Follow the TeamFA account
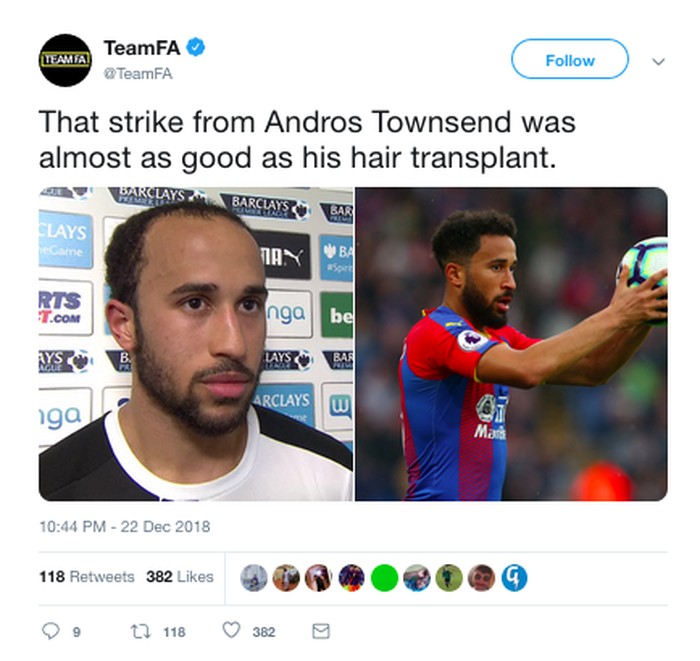 (x=570, y=59)
